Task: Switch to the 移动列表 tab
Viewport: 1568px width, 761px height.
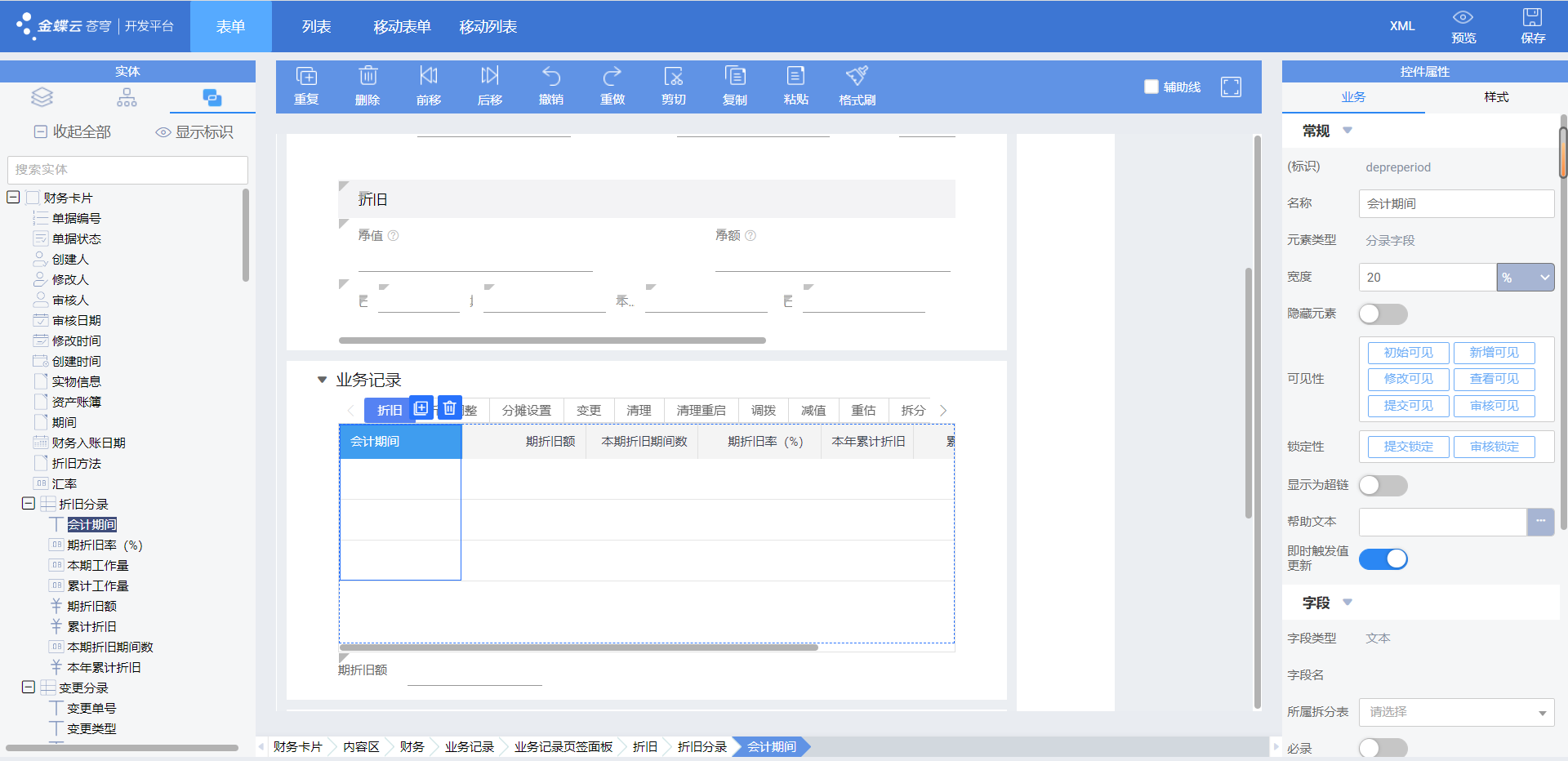Action: click(488, 27)
